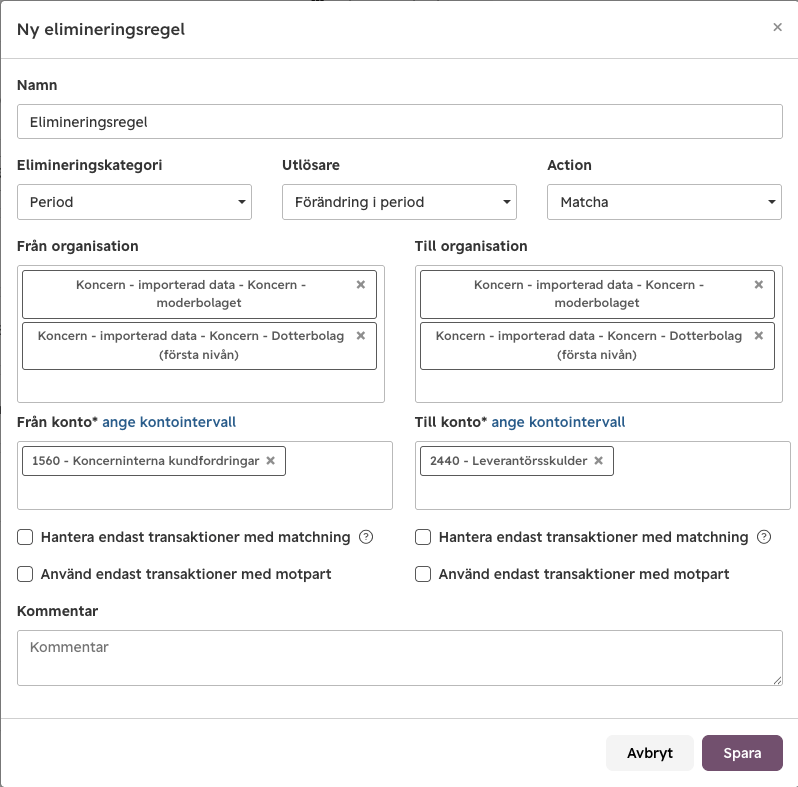The height and width of the screenshot is (787, 798).
Task: Open the Action Matcha dropdown
Action: click(664, 202)
